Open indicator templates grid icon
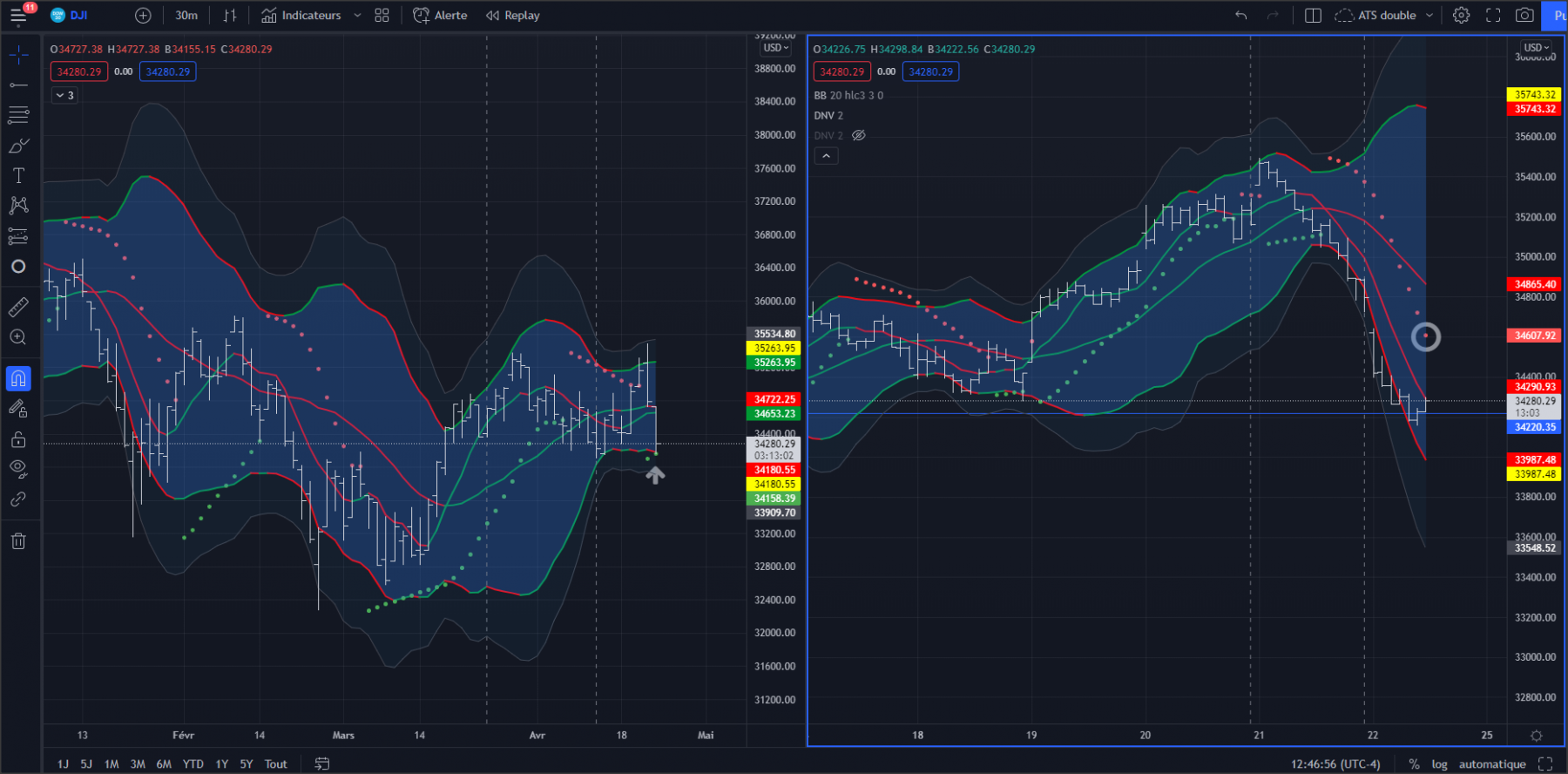Screen dimensions: 1568x774 click(x=382, y=16)
